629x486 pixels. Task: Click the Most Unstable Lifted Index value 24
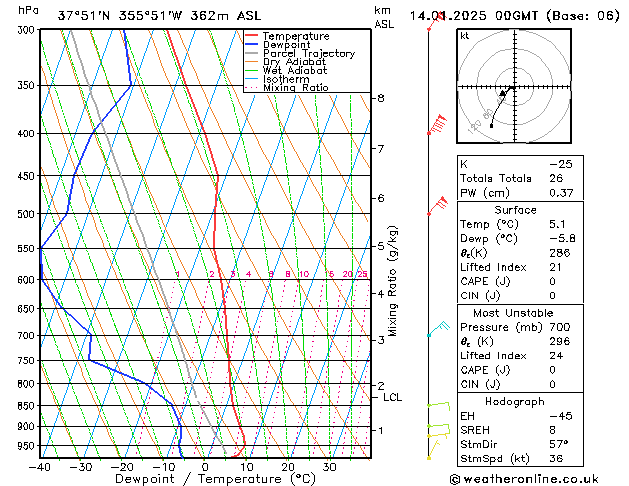coord(556,356)
